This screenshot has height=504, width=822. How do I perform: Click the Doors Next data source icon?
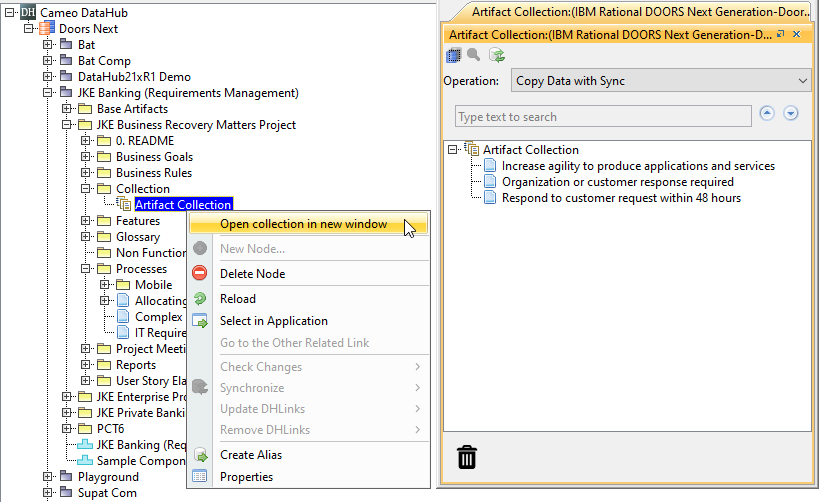(47, 28)
